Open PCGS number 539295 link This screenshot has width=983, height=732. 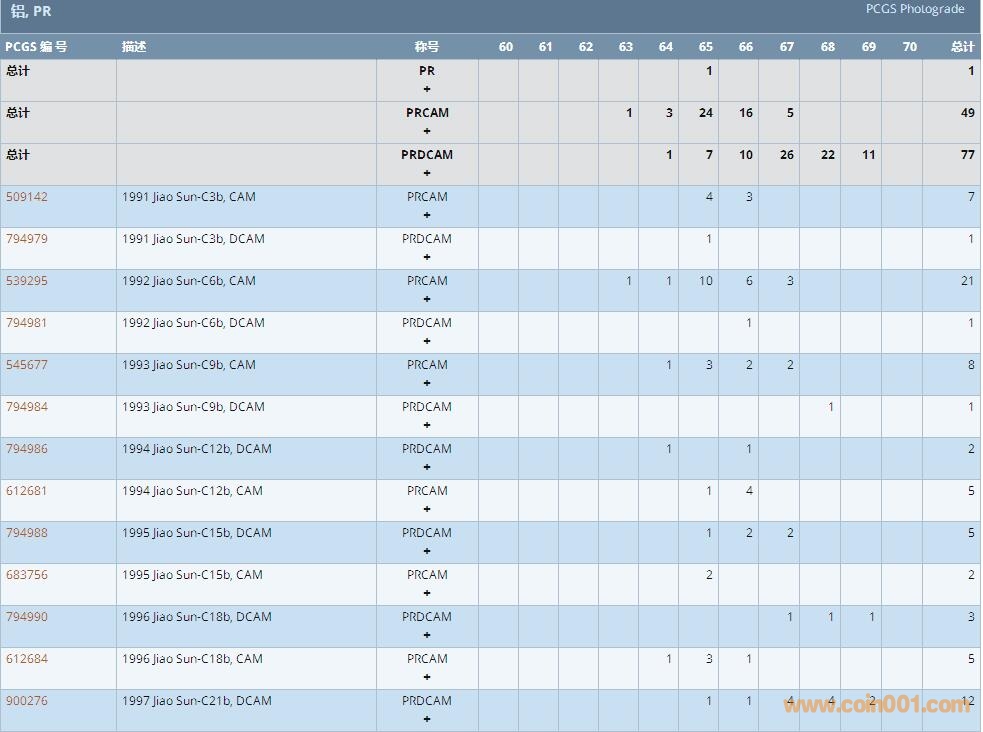(27, 281)
